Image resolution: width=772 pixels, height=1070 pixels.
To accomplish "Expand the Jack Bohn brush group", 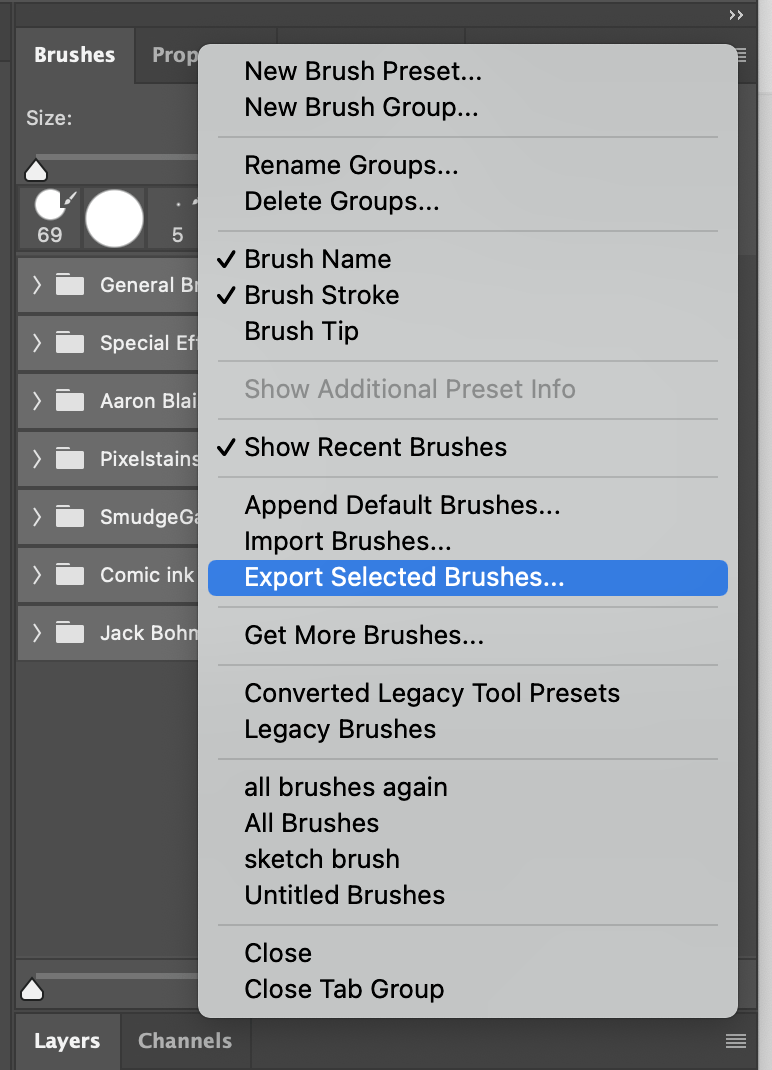I will point(36,633).
